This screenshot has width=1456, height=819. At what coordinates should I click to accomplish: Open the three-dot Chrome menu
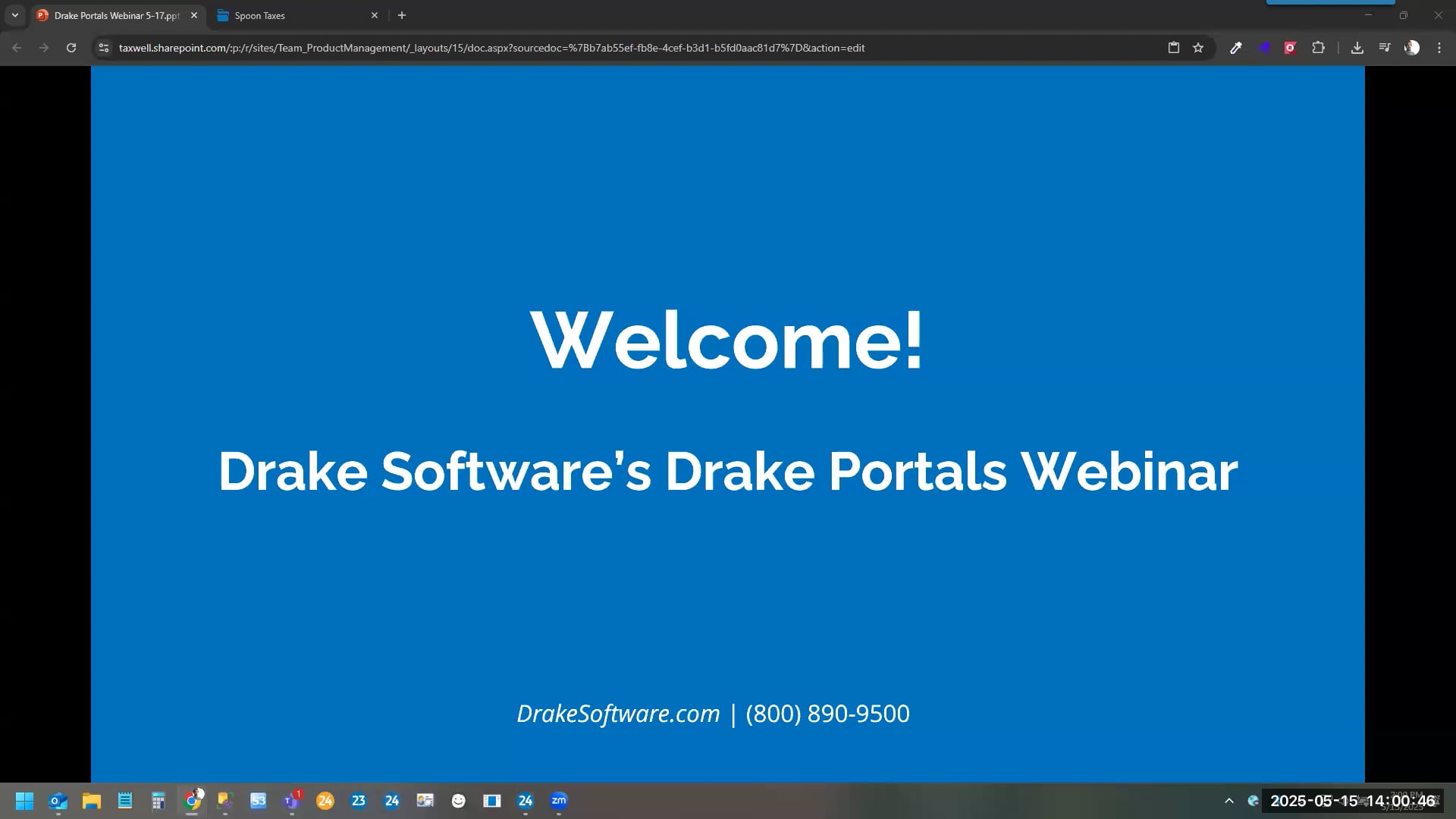pyautogui.click(x=1439, y=48)
